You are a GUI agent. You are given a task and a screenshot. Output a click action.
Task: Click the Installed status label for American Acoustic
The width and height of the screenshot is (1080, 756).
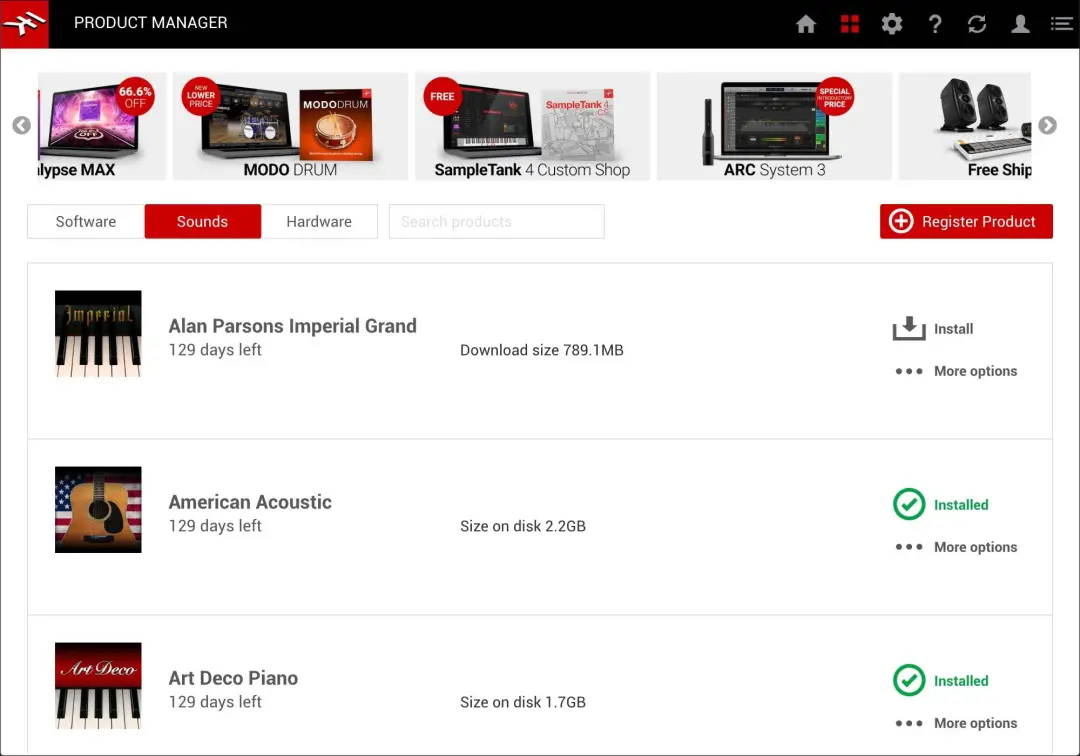[x=961, y=505]
